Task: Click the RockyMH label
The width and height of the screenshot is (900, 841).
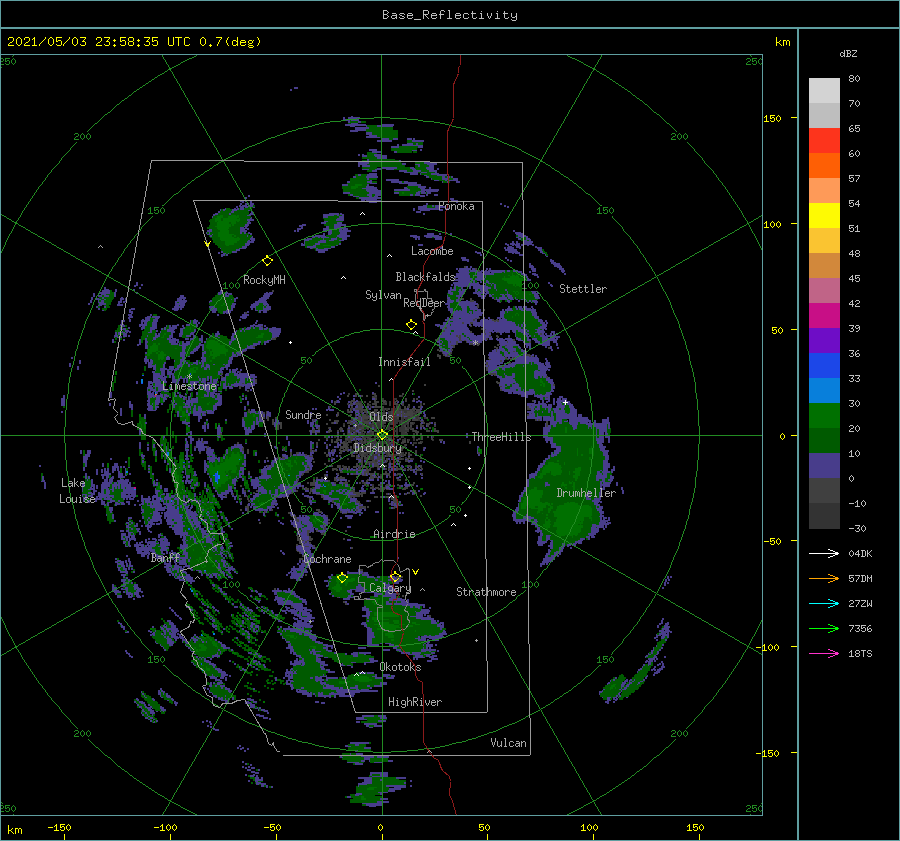Action: pyautogui.click(x=264, y=280)
